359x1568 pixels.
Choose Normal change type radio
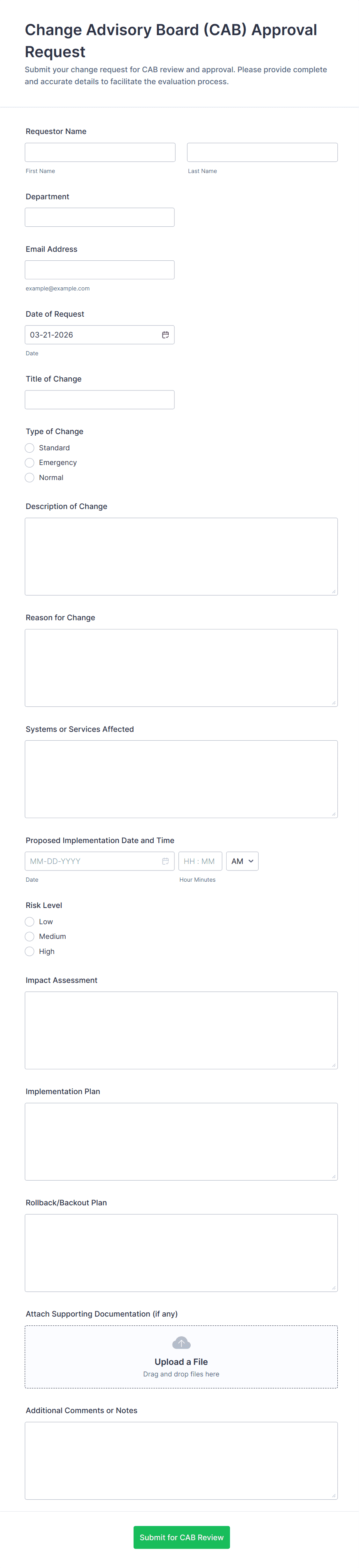pos(30,478)
